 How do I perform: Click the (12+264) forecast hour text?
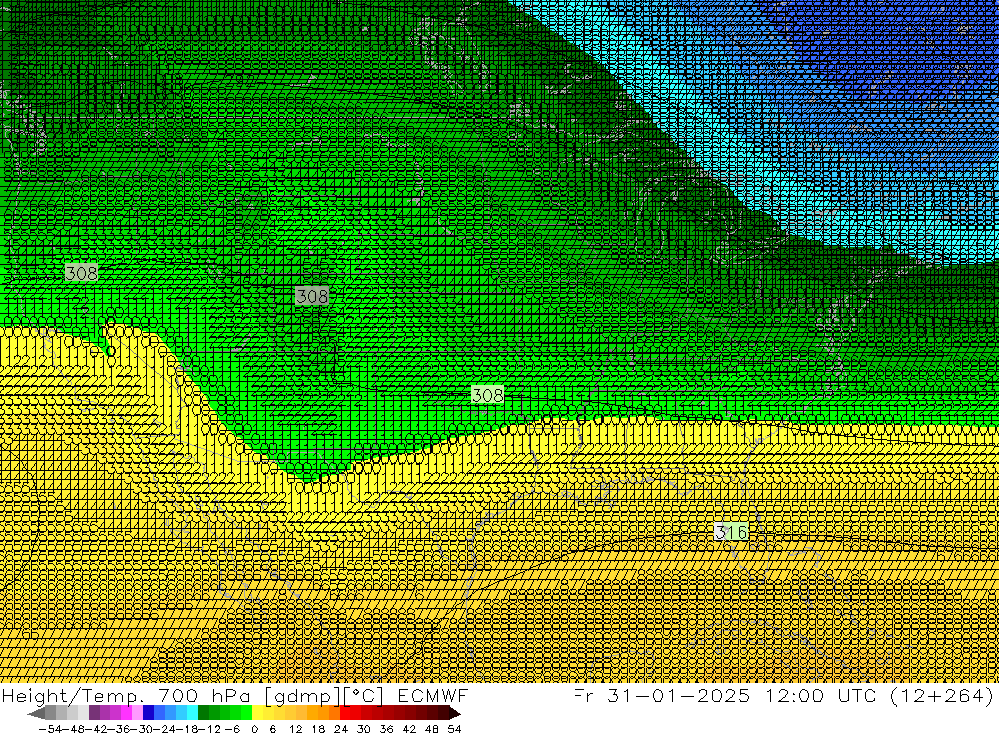(x=942, y=695)
